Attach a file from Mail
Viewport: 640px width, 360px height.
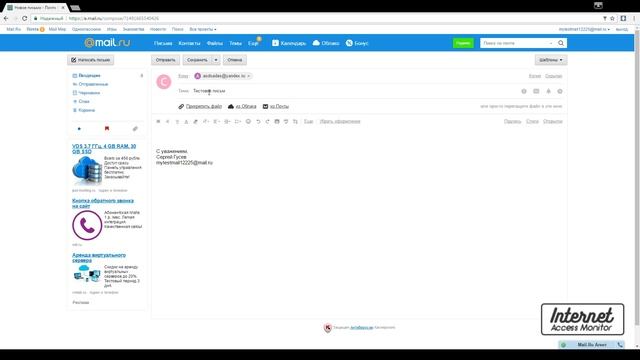coord(276,106)
